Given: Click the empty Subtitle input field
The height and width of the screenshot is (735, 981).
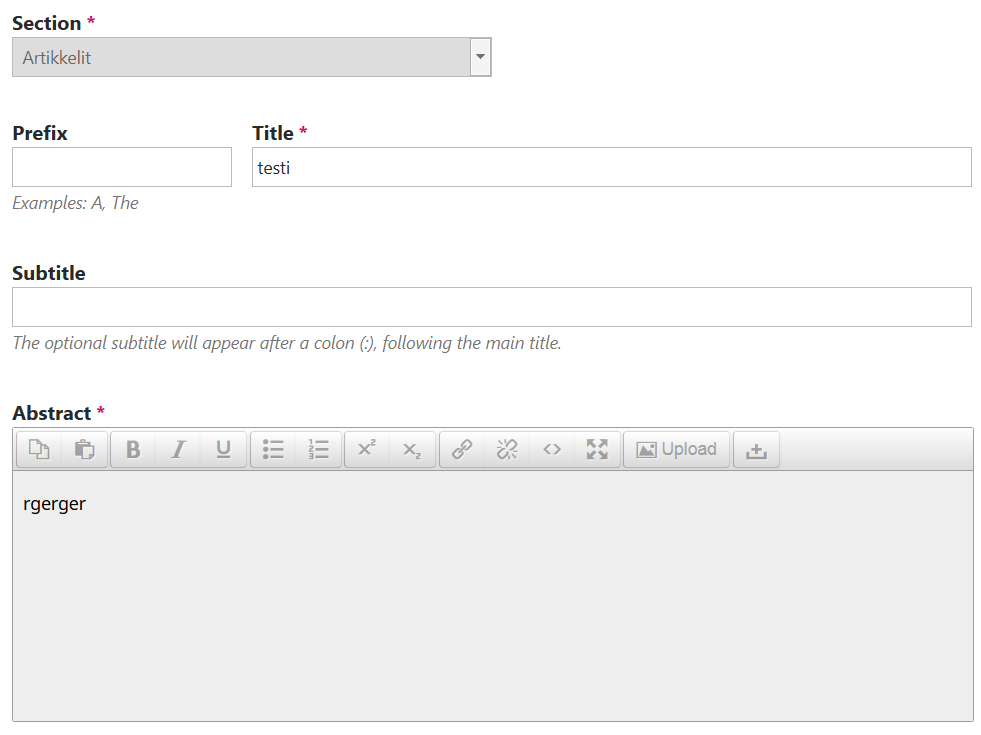Looking at the screenshot, I should (492, 307).
